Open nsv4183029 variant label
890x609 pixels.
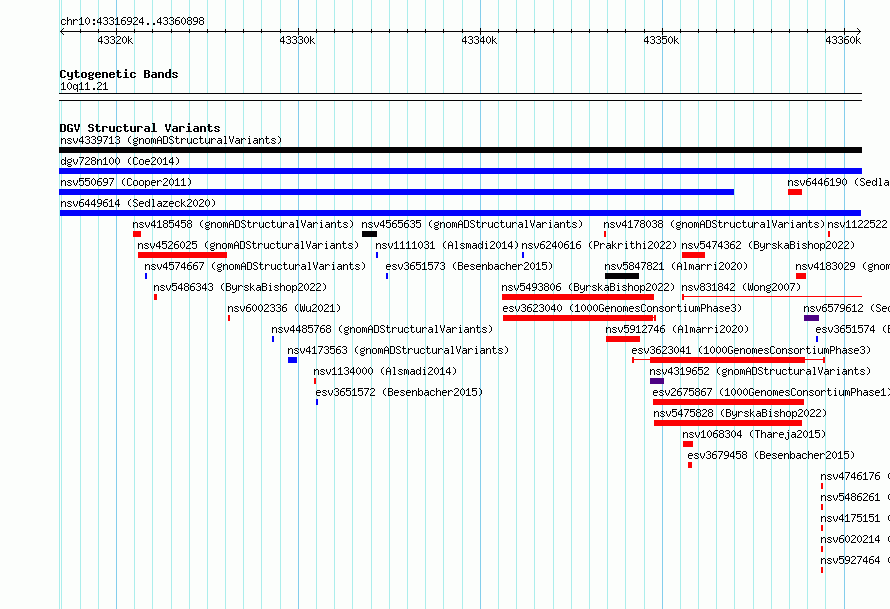(x=842, y=266)
